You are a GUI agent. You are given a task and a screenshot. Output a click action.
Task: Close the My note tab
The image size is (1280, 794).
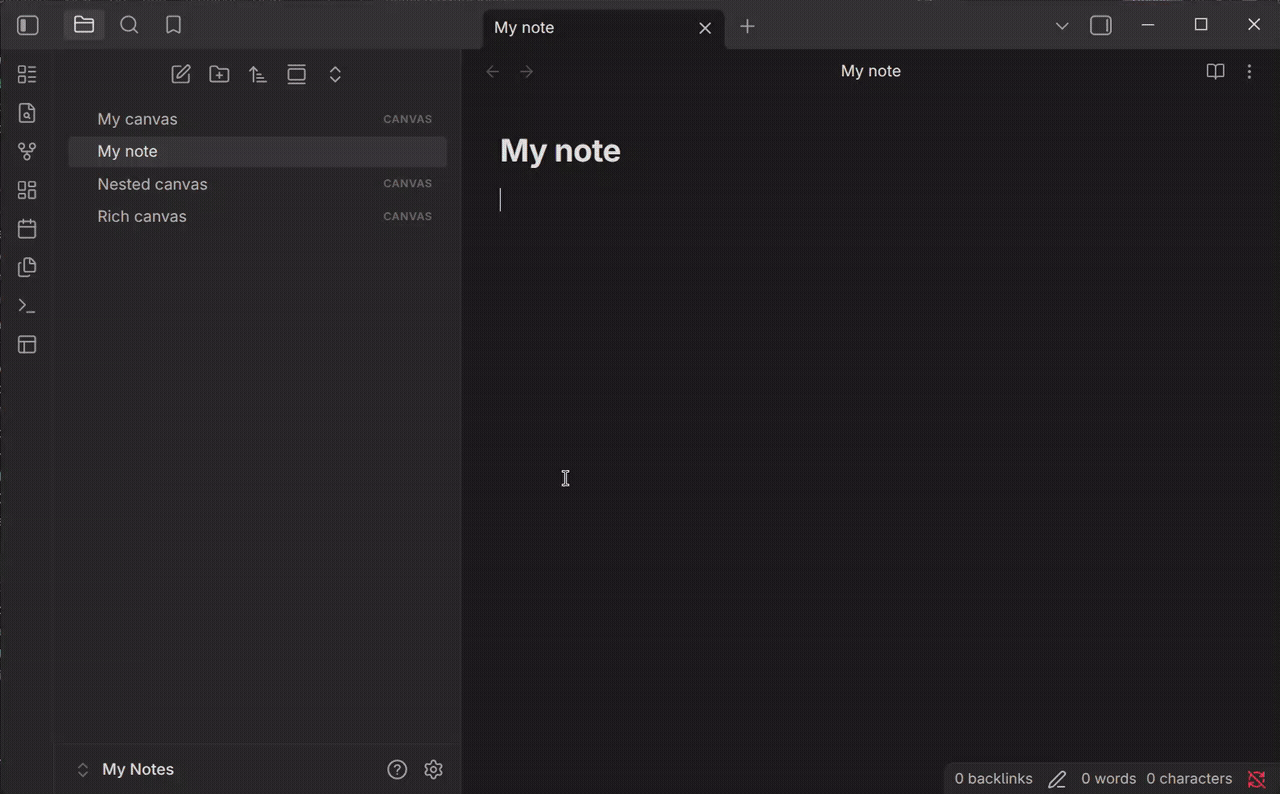coord(705,28)
